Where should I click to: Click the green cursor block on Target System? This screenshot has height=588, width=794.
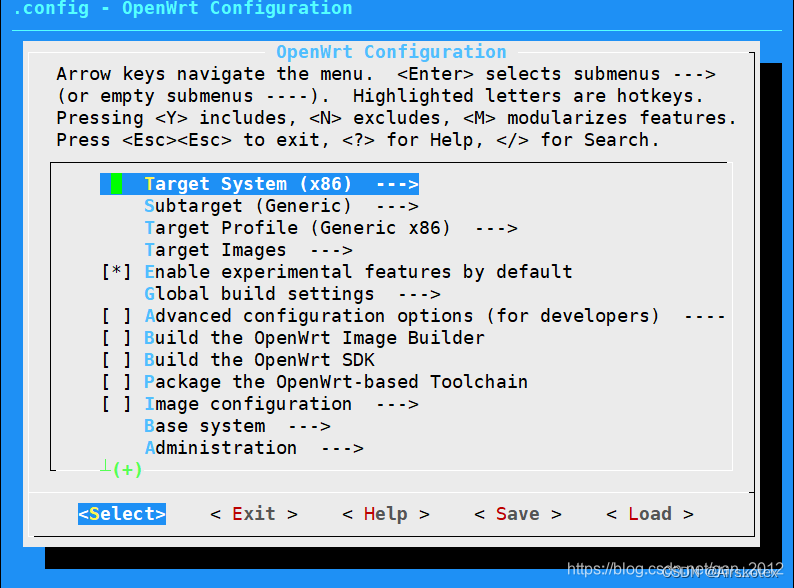point(116,184)
